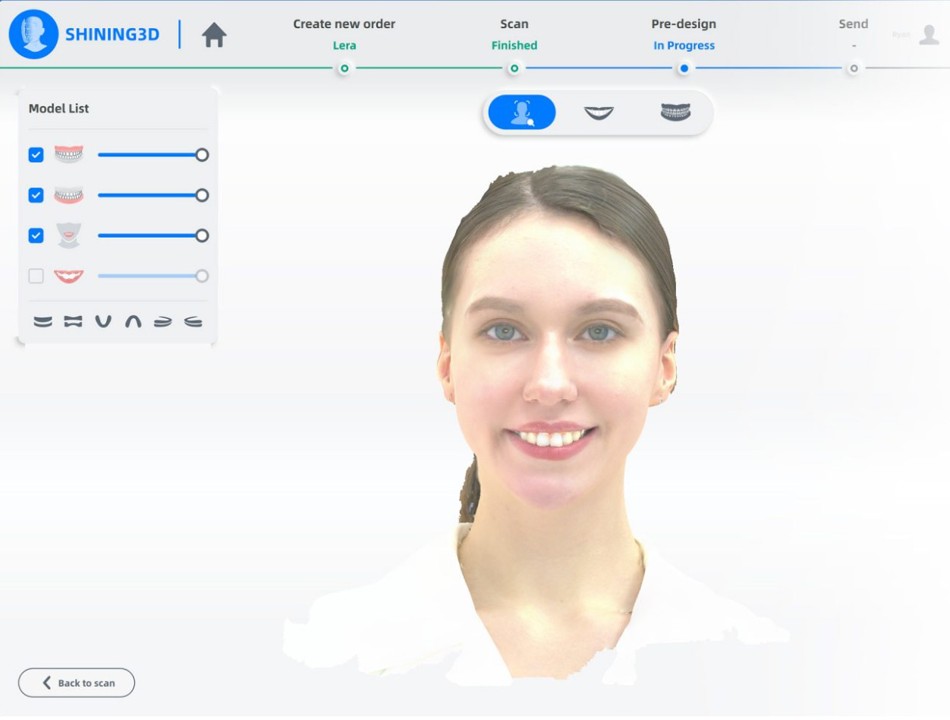The image size is (950, 720).
Task: Choose the inverted arch view icon
Action: (133, 322)
